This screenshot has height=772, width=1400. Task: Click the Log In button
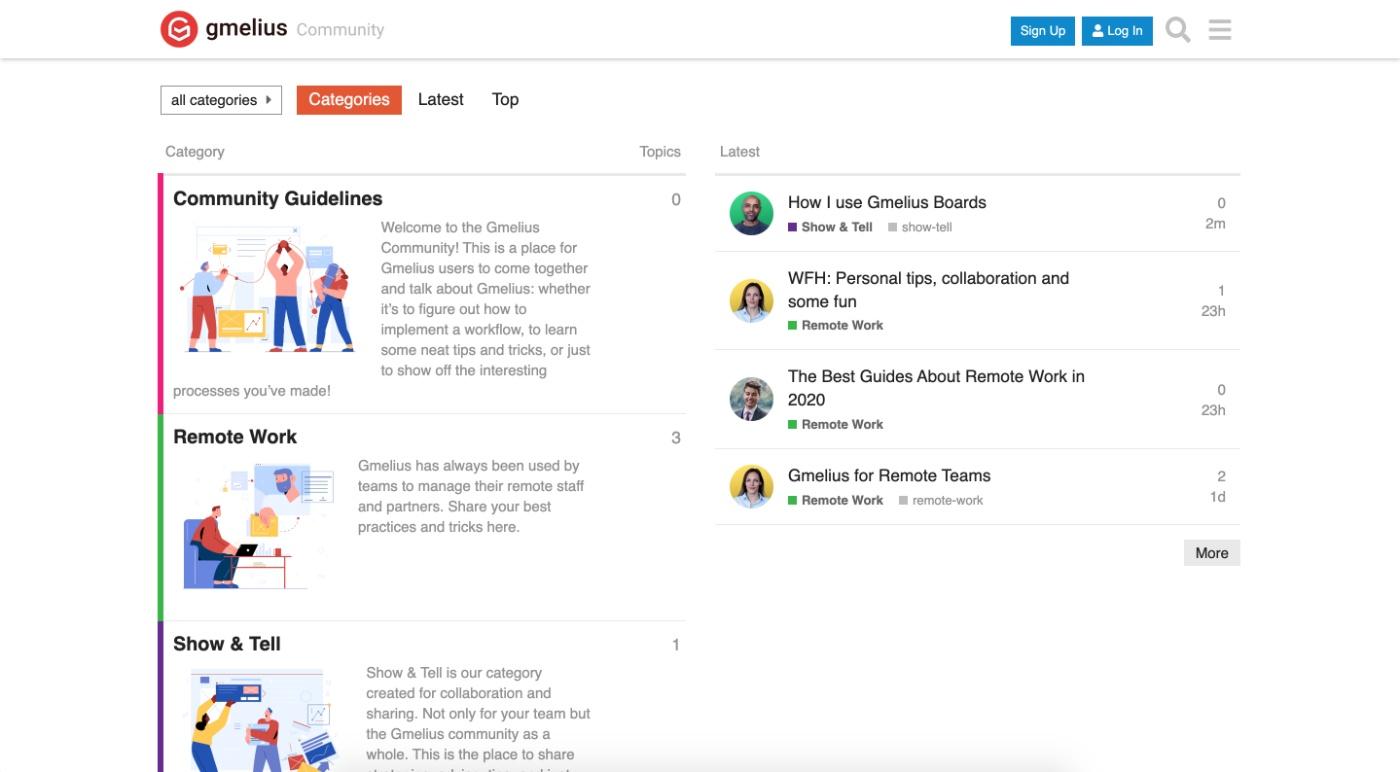point(1118,31)
